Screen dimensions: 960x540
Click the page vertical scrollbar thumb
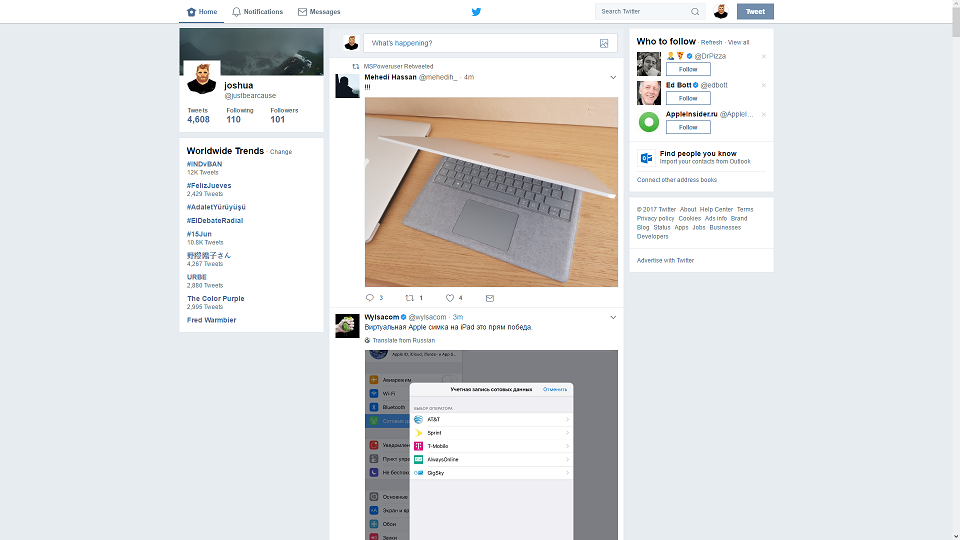point(956,21)
